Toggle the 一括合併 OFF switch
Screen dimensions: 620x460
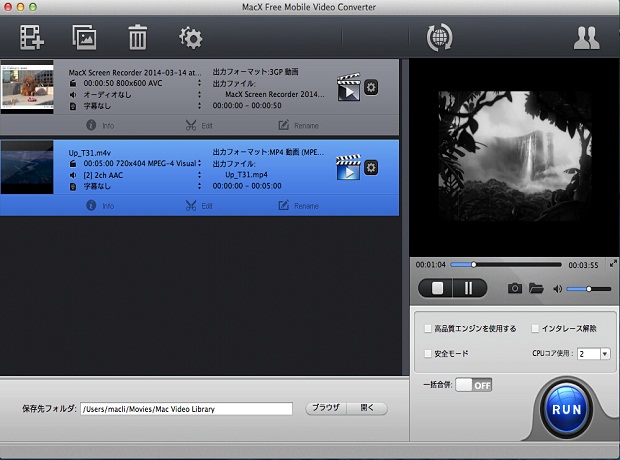[474, 385]
